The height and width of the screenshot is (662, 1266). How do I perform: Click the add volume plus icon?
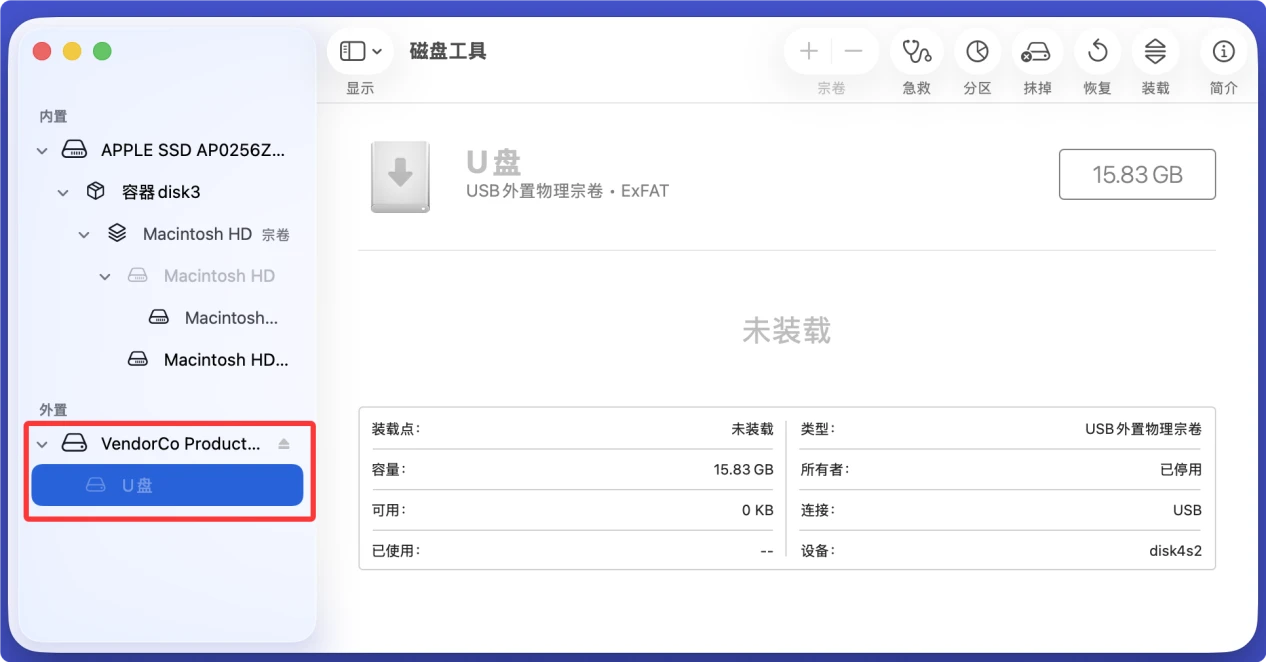(x=808, y=50)
